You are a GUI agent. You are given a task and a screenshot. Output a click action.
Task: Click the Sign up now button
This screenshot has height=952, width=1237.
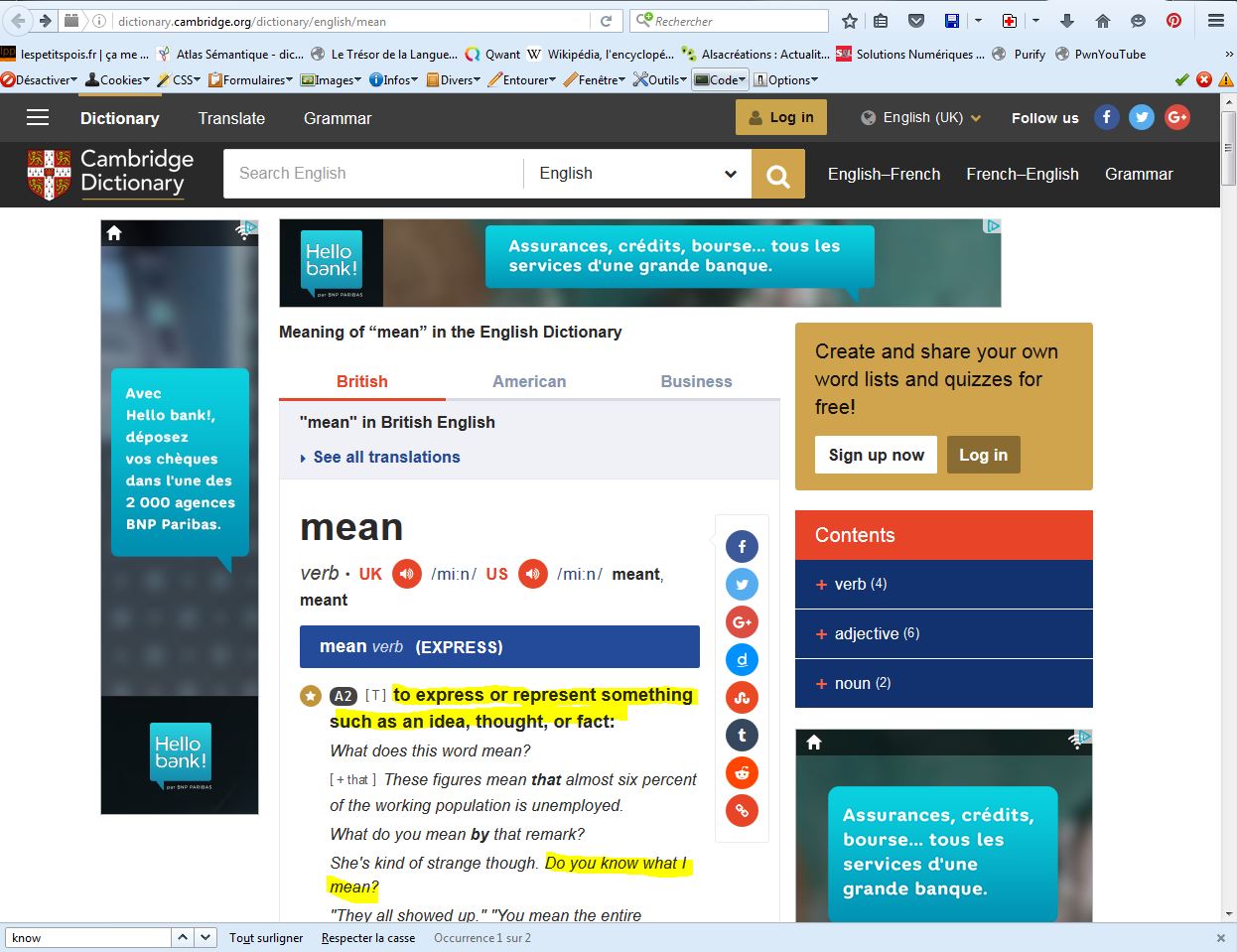876,455
